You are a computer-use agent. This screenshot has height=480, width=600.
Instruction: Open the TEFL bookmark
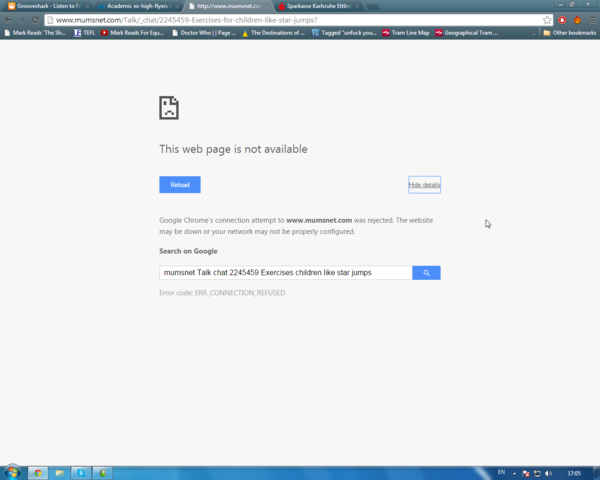[x=85, y=33]
